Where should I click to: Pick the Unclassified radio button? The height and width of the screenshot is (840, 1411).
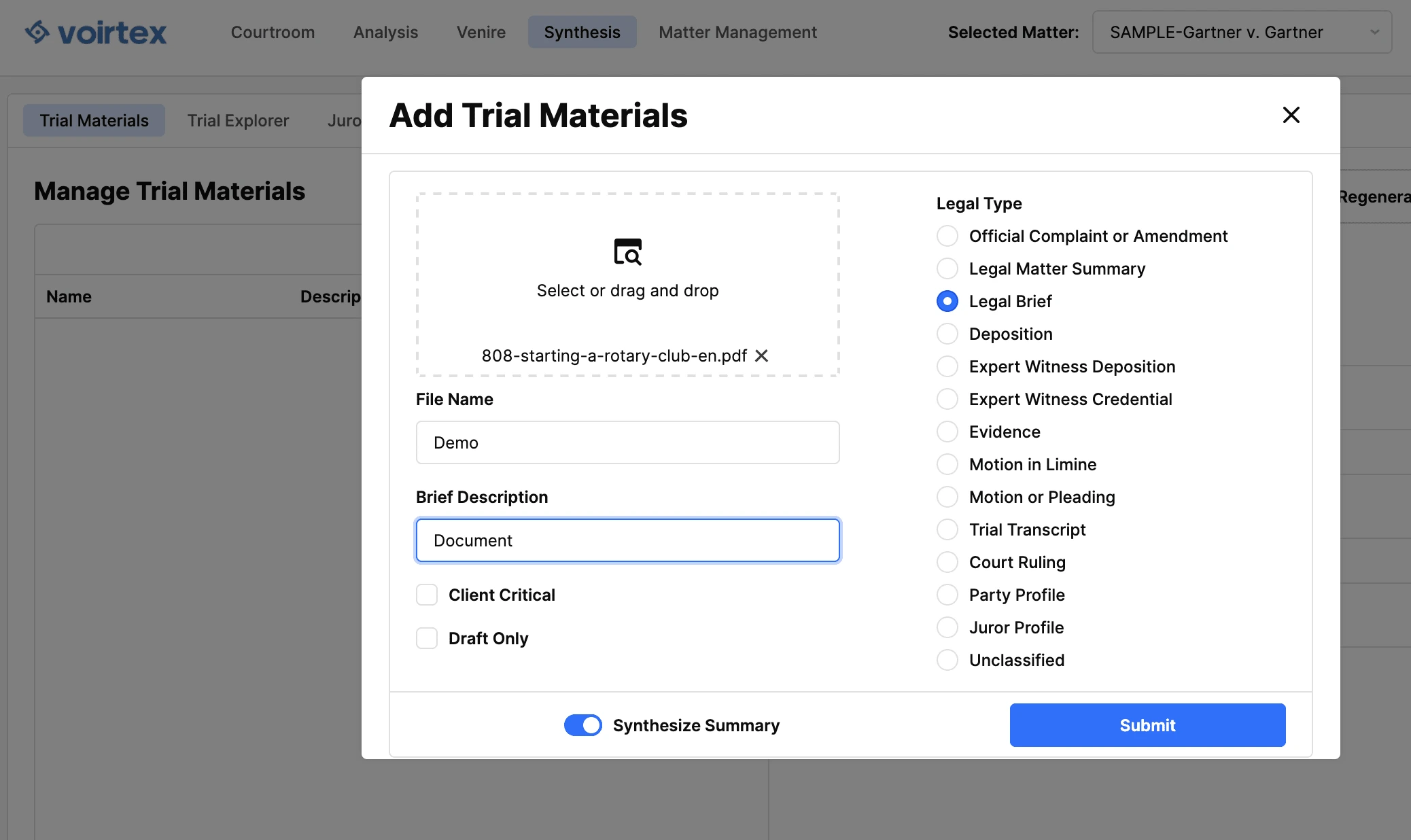(947, 660)
